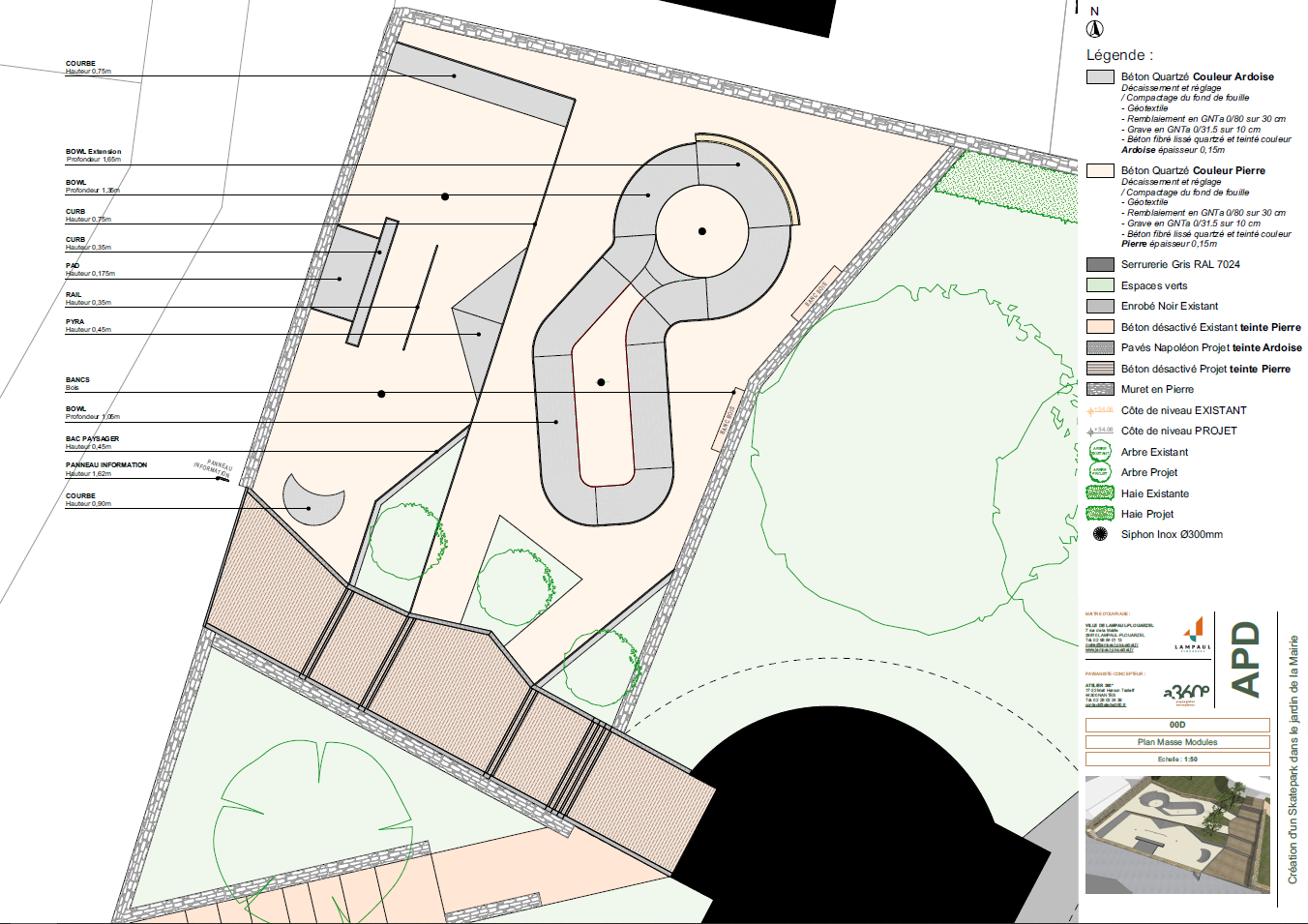Image resolution: width=1308 pixels, height=924 pixels.
Task: Click the Arbre Existant tree symbol in legend
Action: pos(1100,451)
